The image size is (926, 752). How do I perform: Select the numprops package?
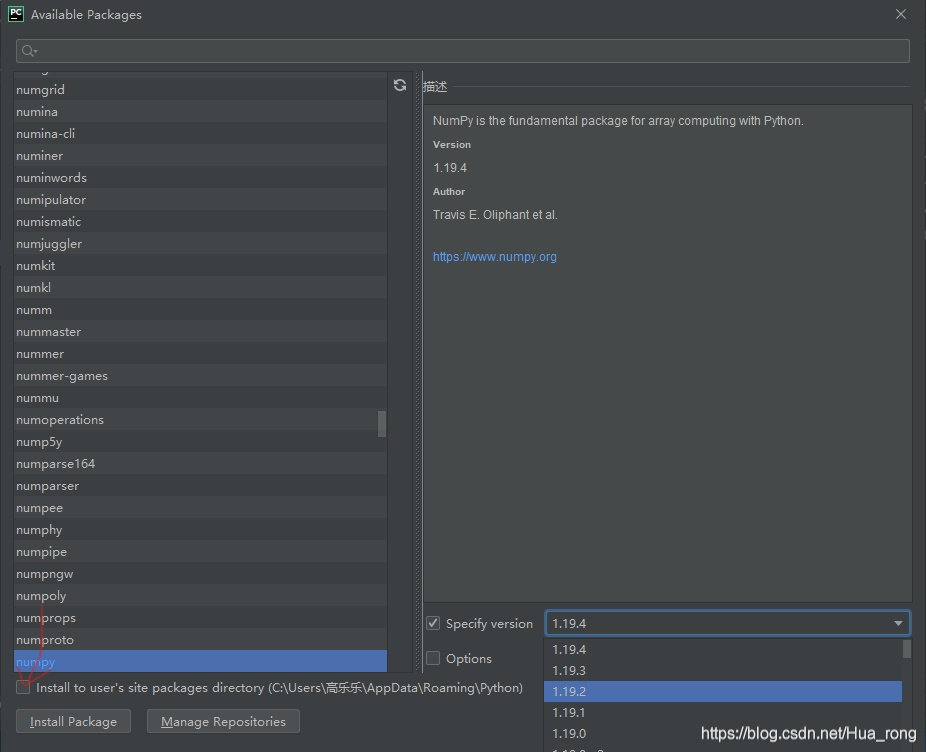pos(200,618)
